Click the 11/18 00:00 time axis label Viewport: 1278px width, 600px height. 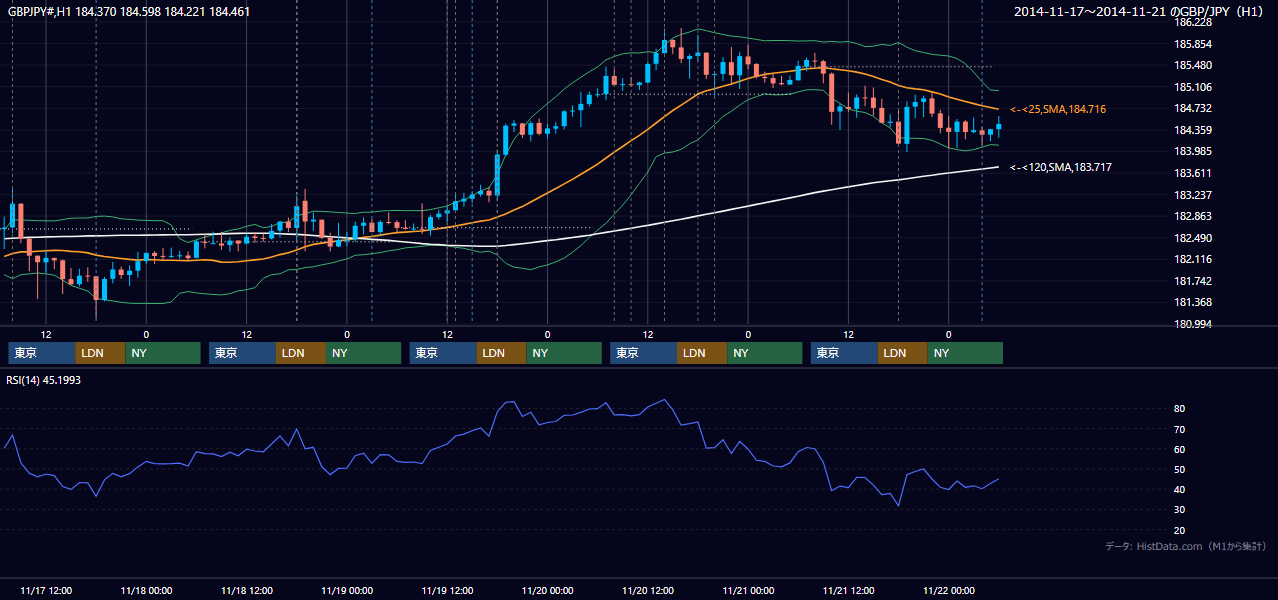146,590
